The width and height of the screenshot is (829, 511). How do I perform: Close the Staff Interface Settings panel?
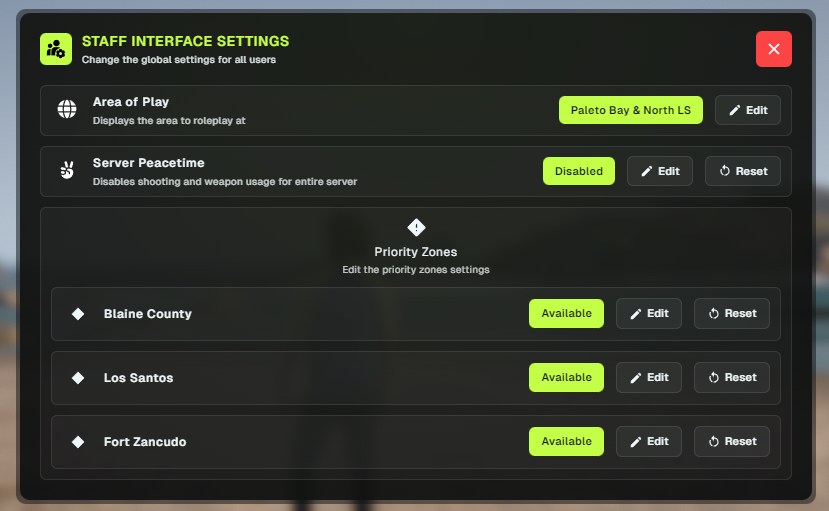773,49
